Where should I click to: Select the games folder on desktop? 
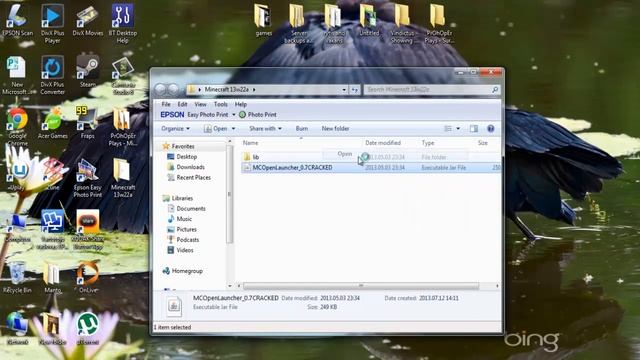[263, 20]
